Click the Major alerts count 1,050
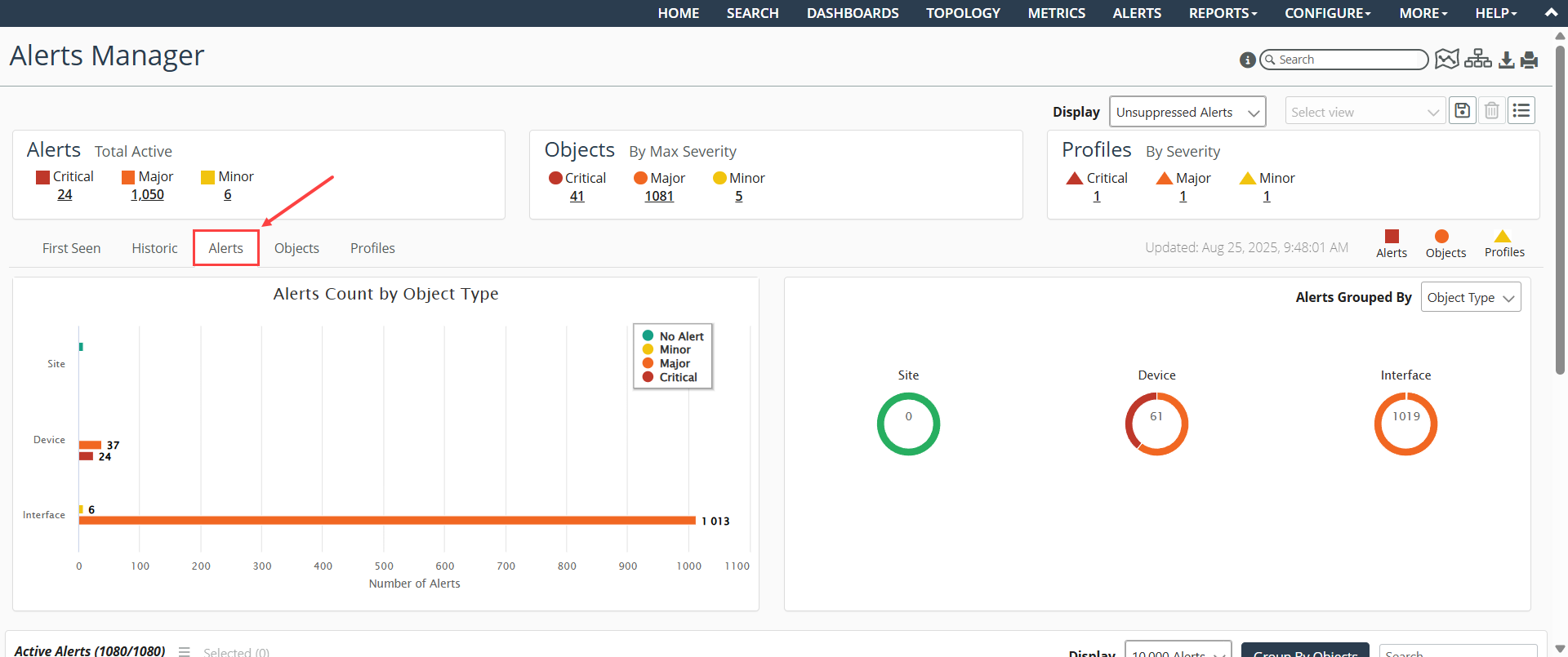The width and height of the screenshot is (1568, 657). (x=147, y=195)
